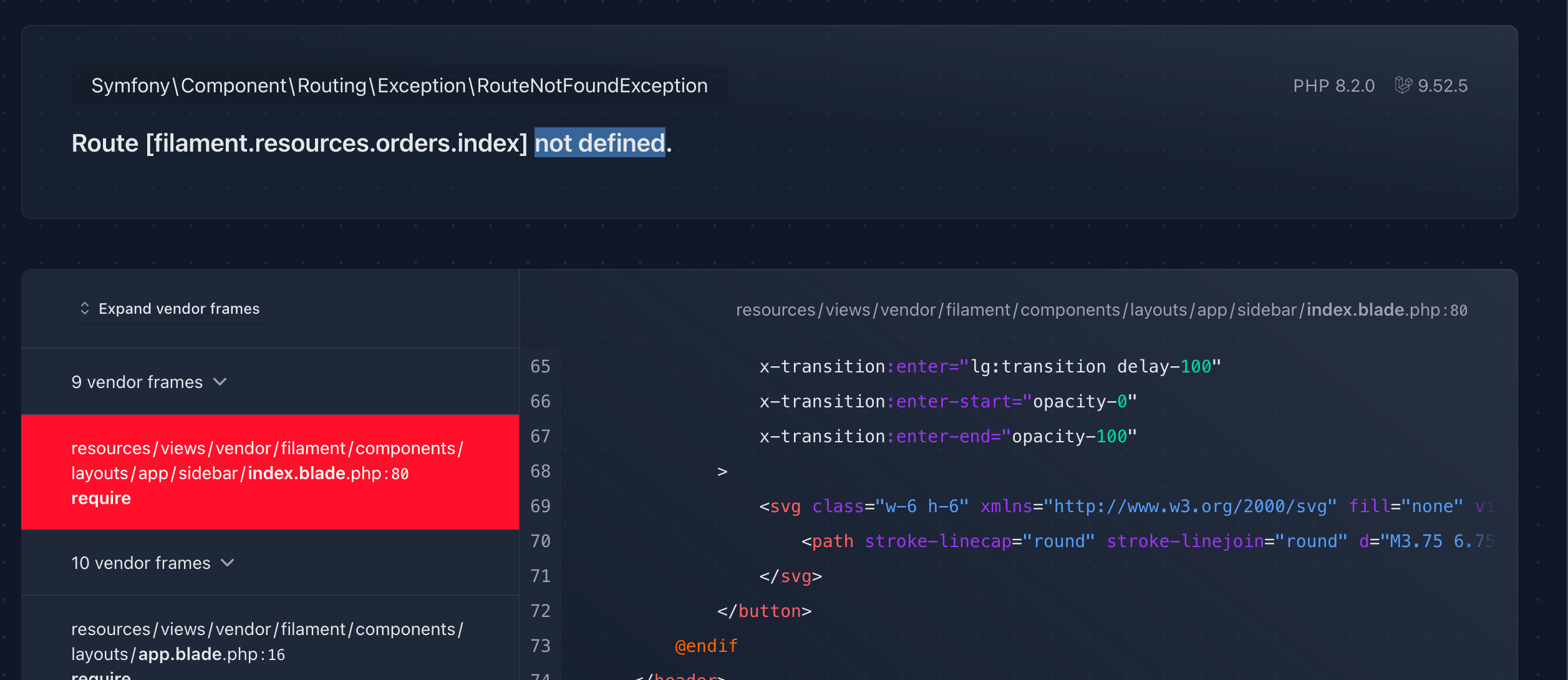
Task: Click the PHP 8.2.0 version indicator
Action: click(x=1332, y=85)
